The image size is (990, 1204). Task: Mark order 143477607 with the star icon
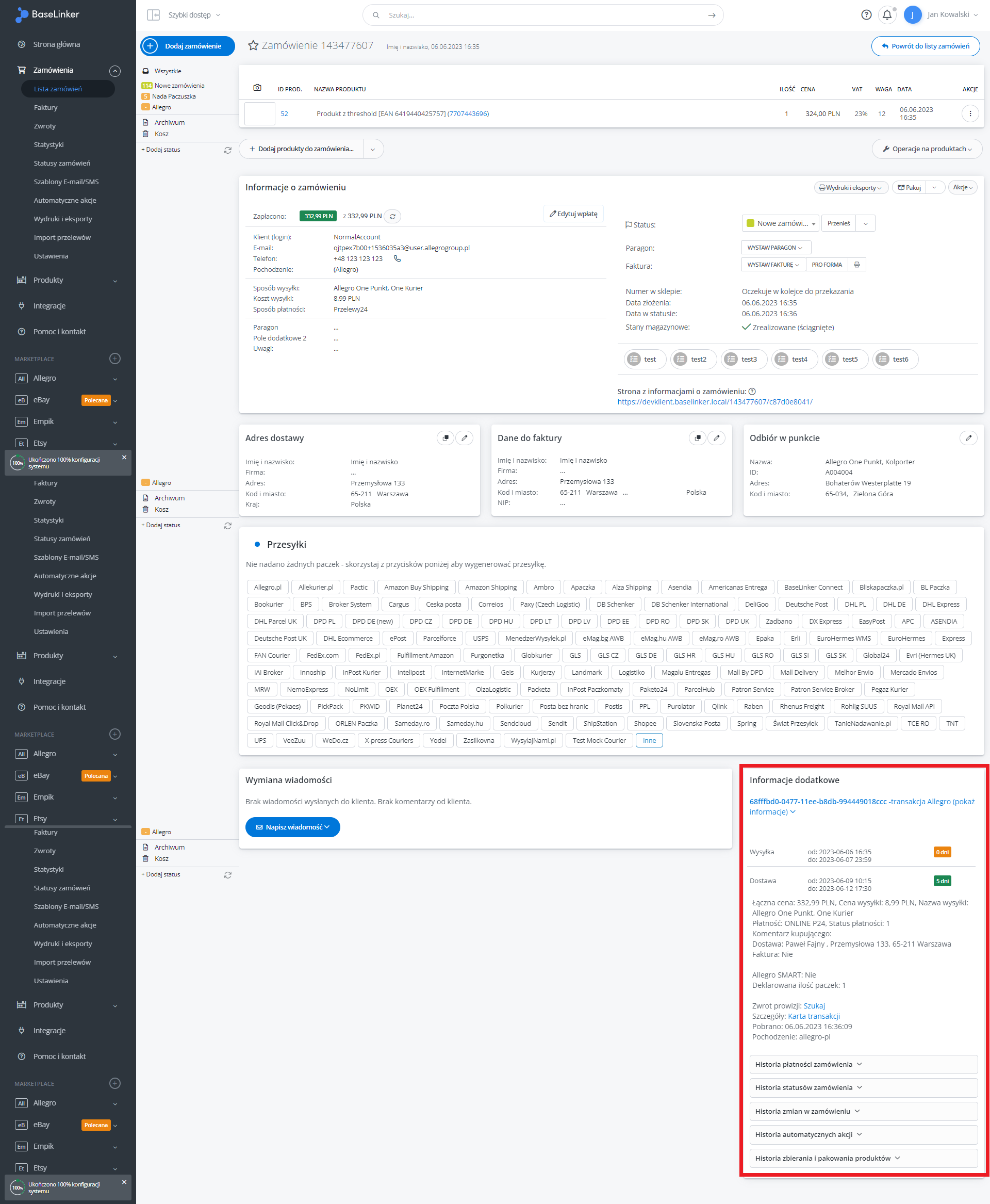tap(253, 45)
